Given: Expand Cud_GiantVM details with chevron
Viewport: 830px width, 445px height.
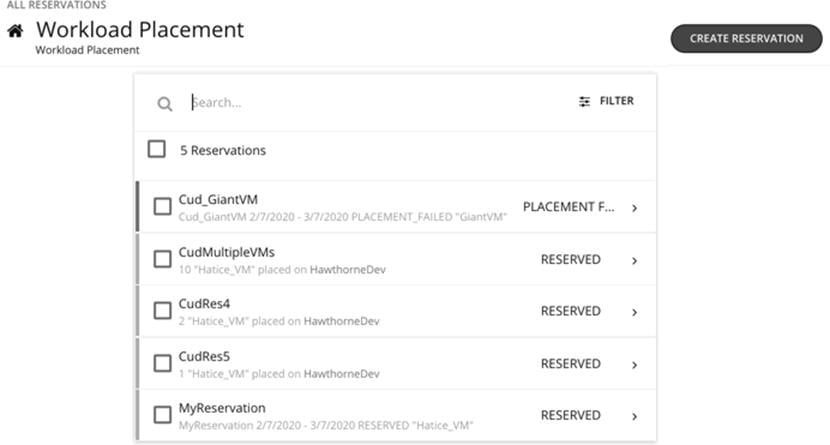Looking at the screenshot, I should pyautogui.click(x=635, y=208).
